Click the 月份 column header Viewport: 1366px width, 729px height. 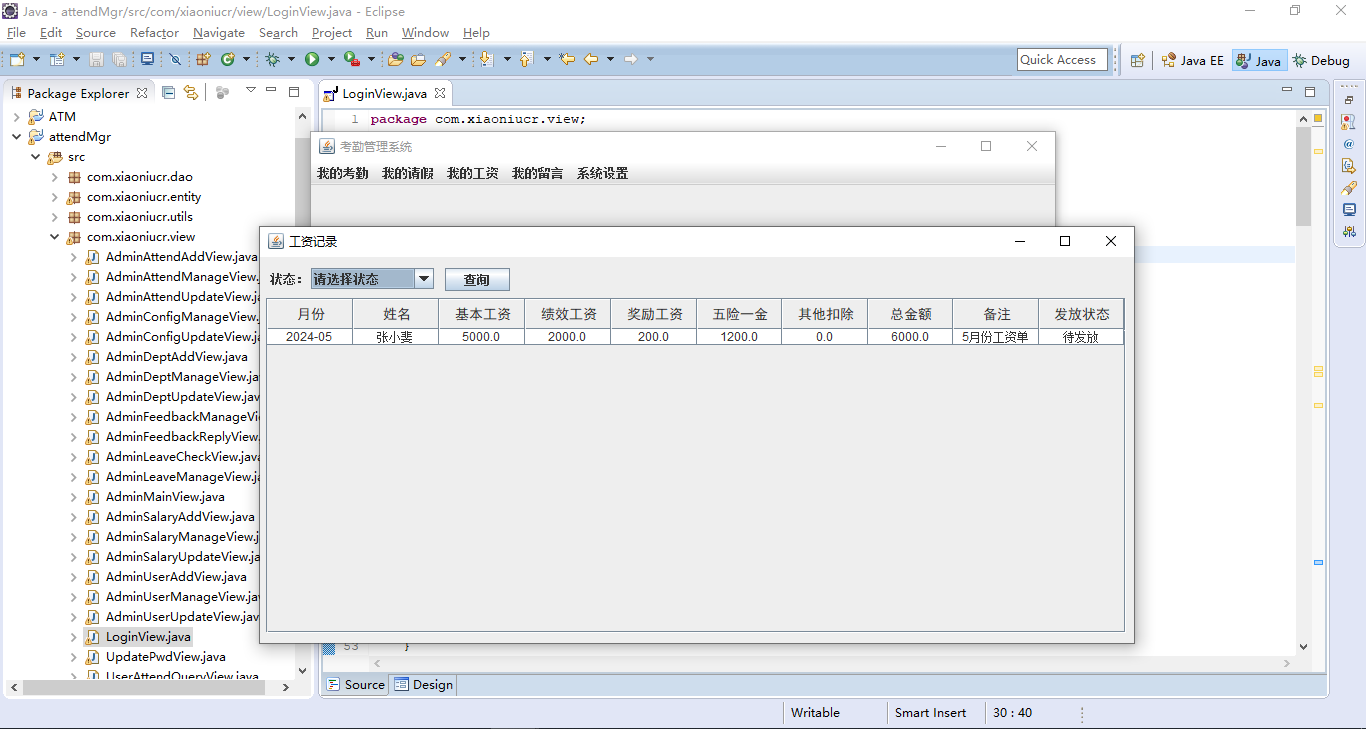pos(310,314)
